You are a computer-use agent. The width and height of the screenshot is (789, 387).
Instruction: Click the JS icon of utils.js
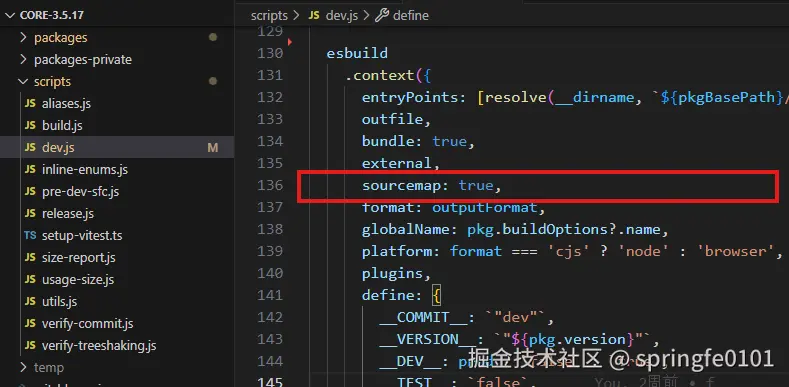(30, 301)
